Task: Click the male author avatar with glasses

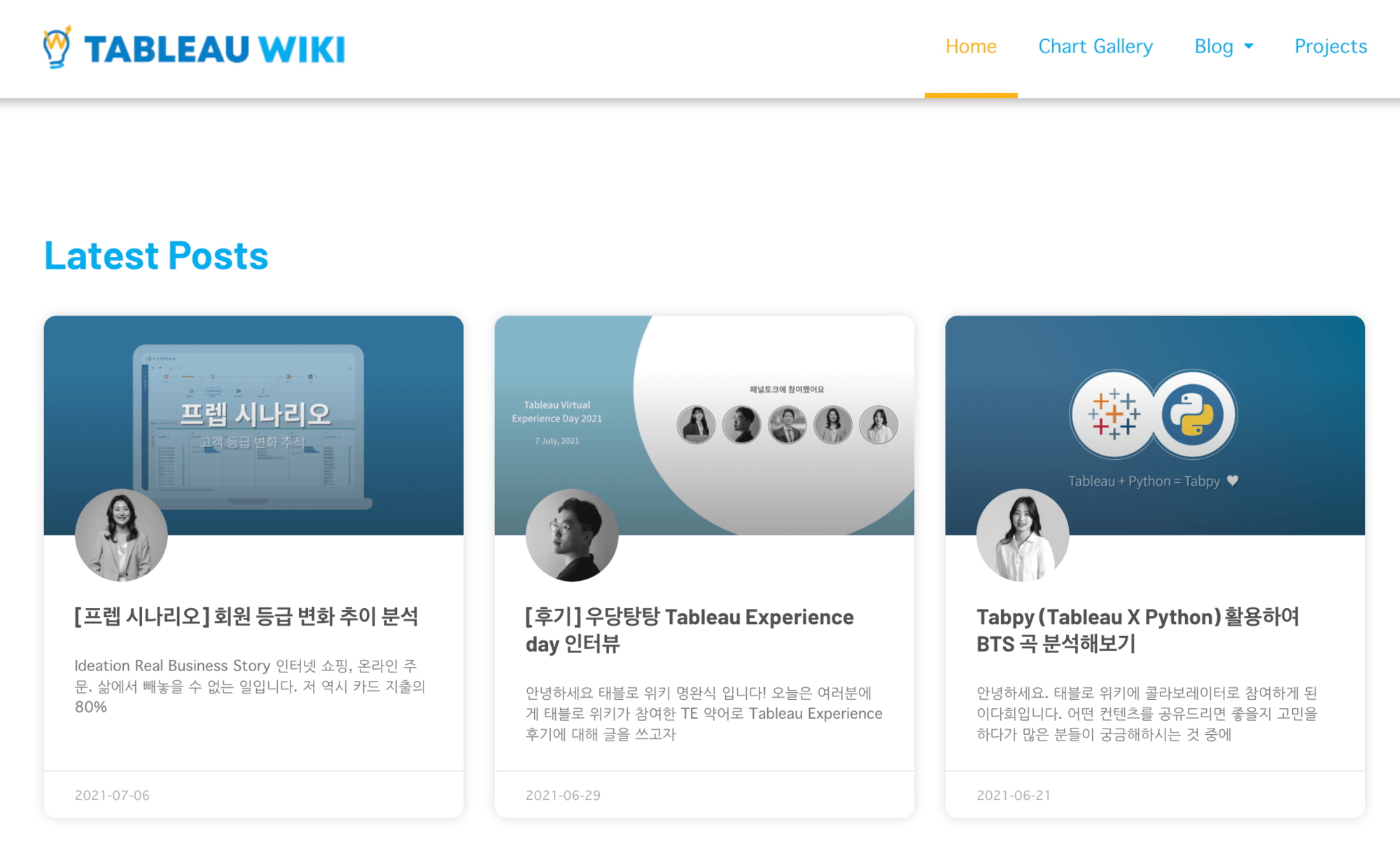Action: click(x=572, y=535)
